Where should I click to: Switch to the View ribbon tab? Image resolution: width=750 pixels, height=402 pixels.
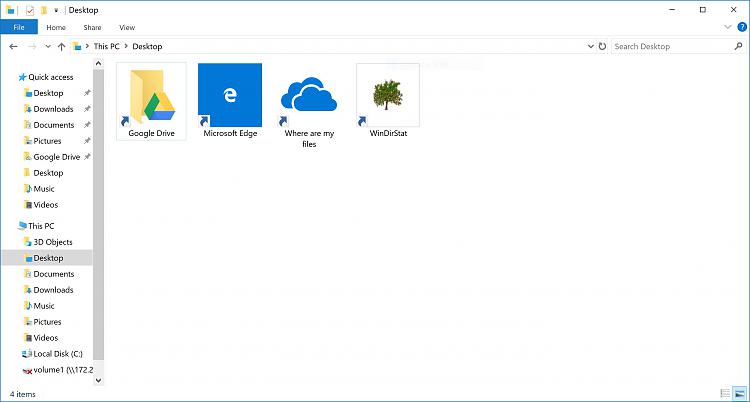tap(127, 27)
